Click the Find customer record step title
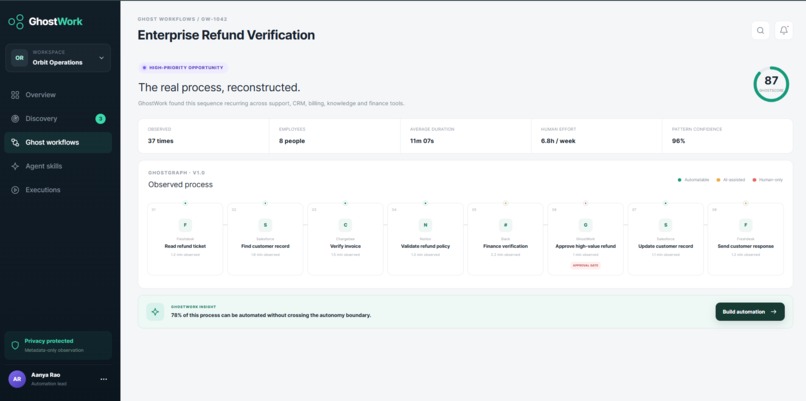The height and width of the screenshot is (401, 806). (265, 246)
